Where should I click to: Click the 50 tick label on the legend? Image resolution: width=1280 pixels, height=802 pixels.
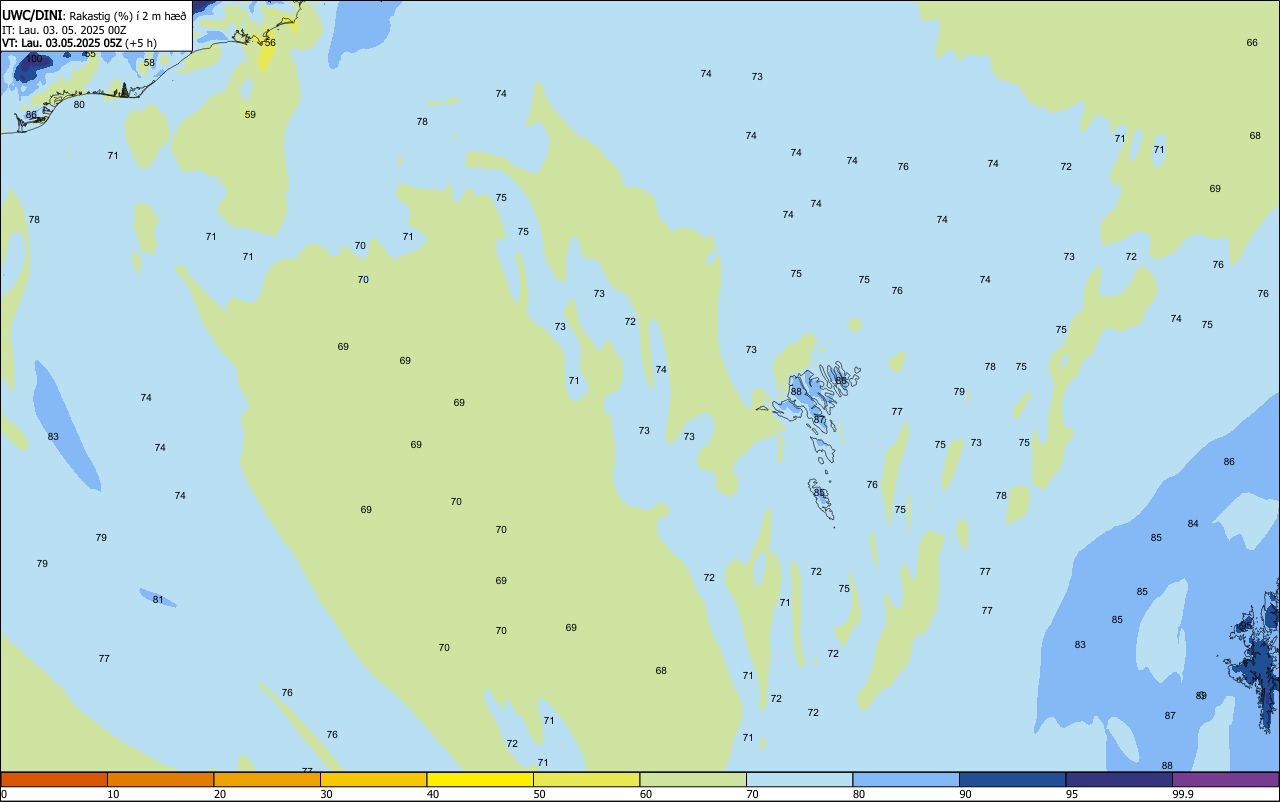540,794
